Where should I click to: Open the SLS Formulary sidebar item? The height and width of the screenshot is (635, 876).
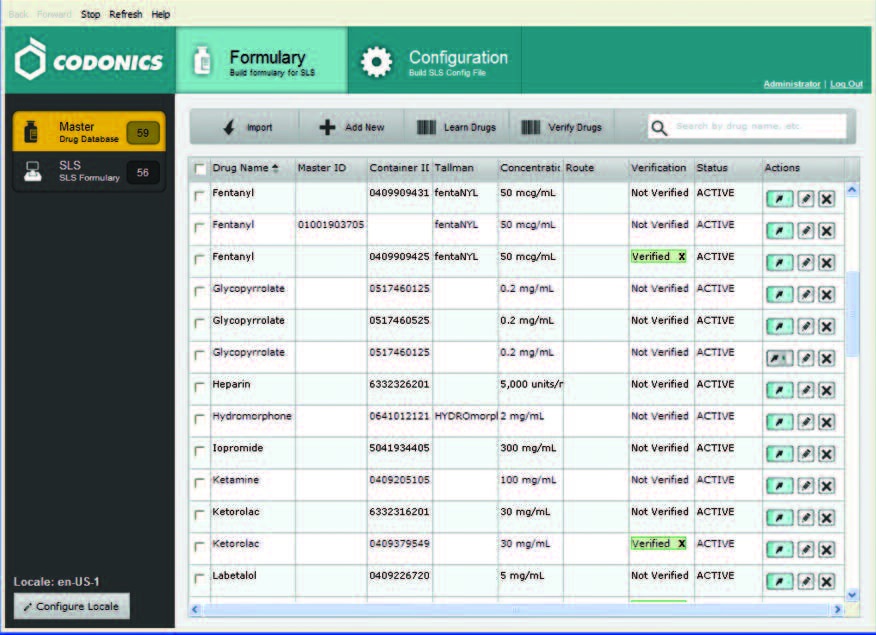[89, 171]
